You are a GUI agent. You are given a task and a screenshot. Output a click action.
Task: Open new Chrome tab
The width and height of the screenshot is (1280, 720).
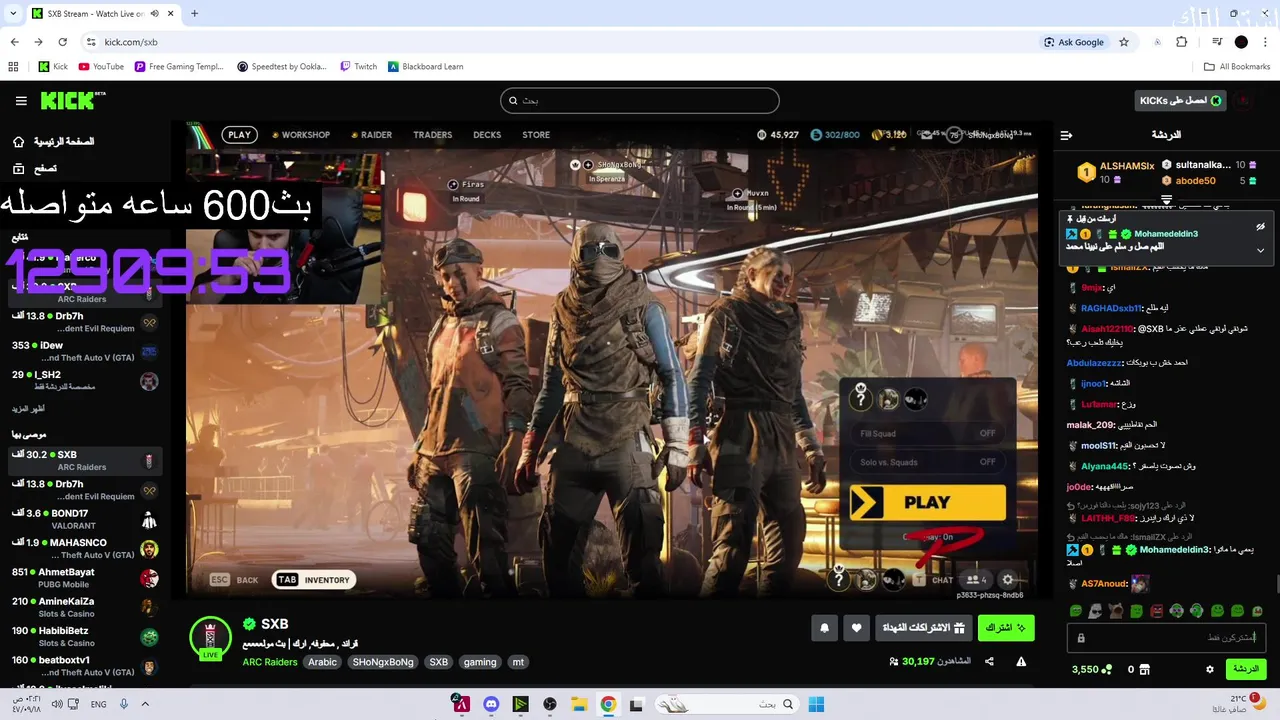click(x=194, y=14)
